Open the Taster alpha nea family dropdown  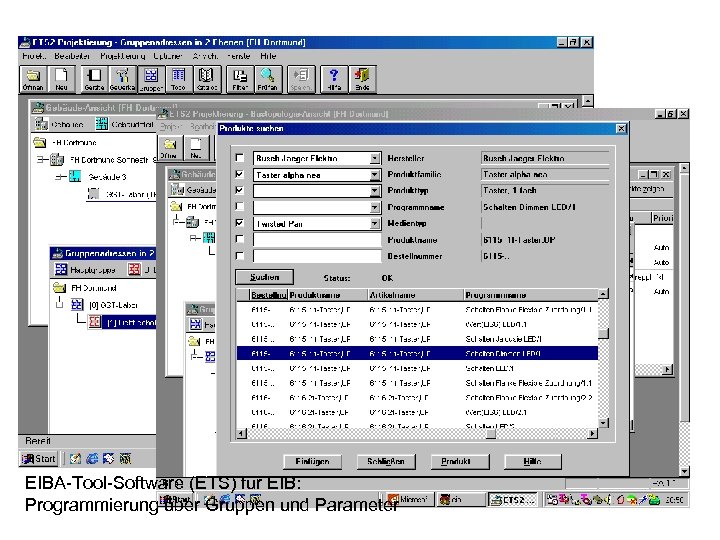(x=375, y=175)
